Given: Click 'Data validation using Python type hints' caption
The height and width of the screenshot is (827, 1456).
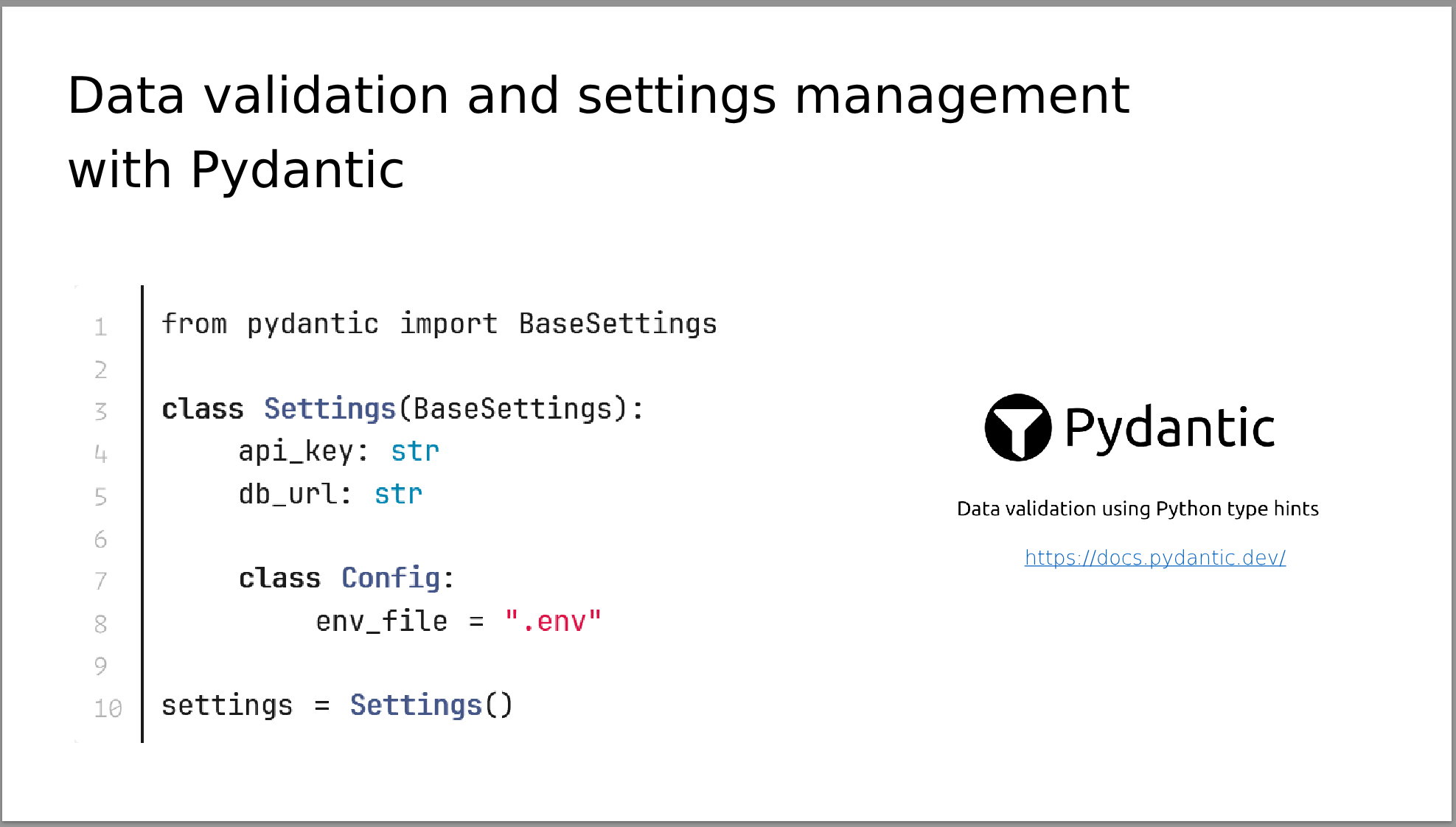Looking at the screenshot, I should [1137, 509].
